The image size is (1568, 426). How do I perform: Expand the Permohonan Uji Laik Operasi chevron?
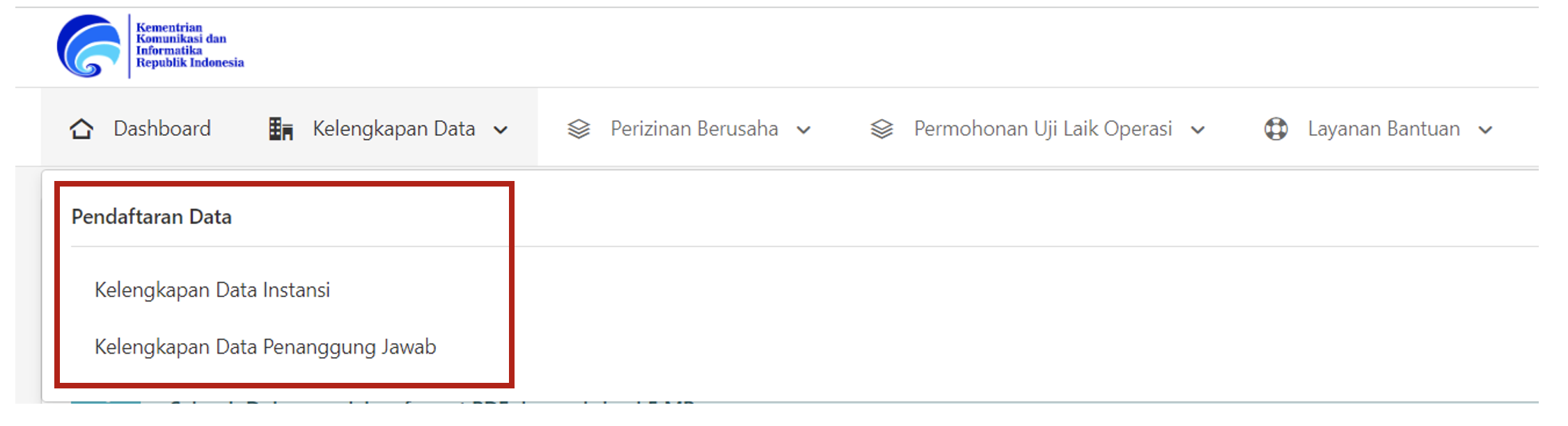tap(1198, 130)
